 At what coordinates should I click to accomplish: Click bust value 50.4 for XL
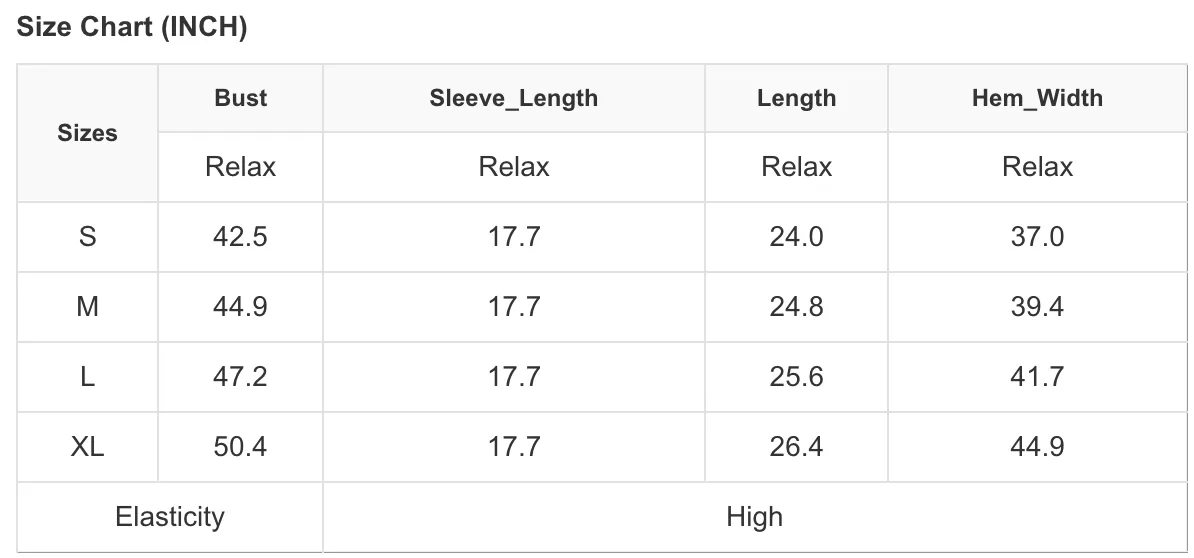(241, 447)
